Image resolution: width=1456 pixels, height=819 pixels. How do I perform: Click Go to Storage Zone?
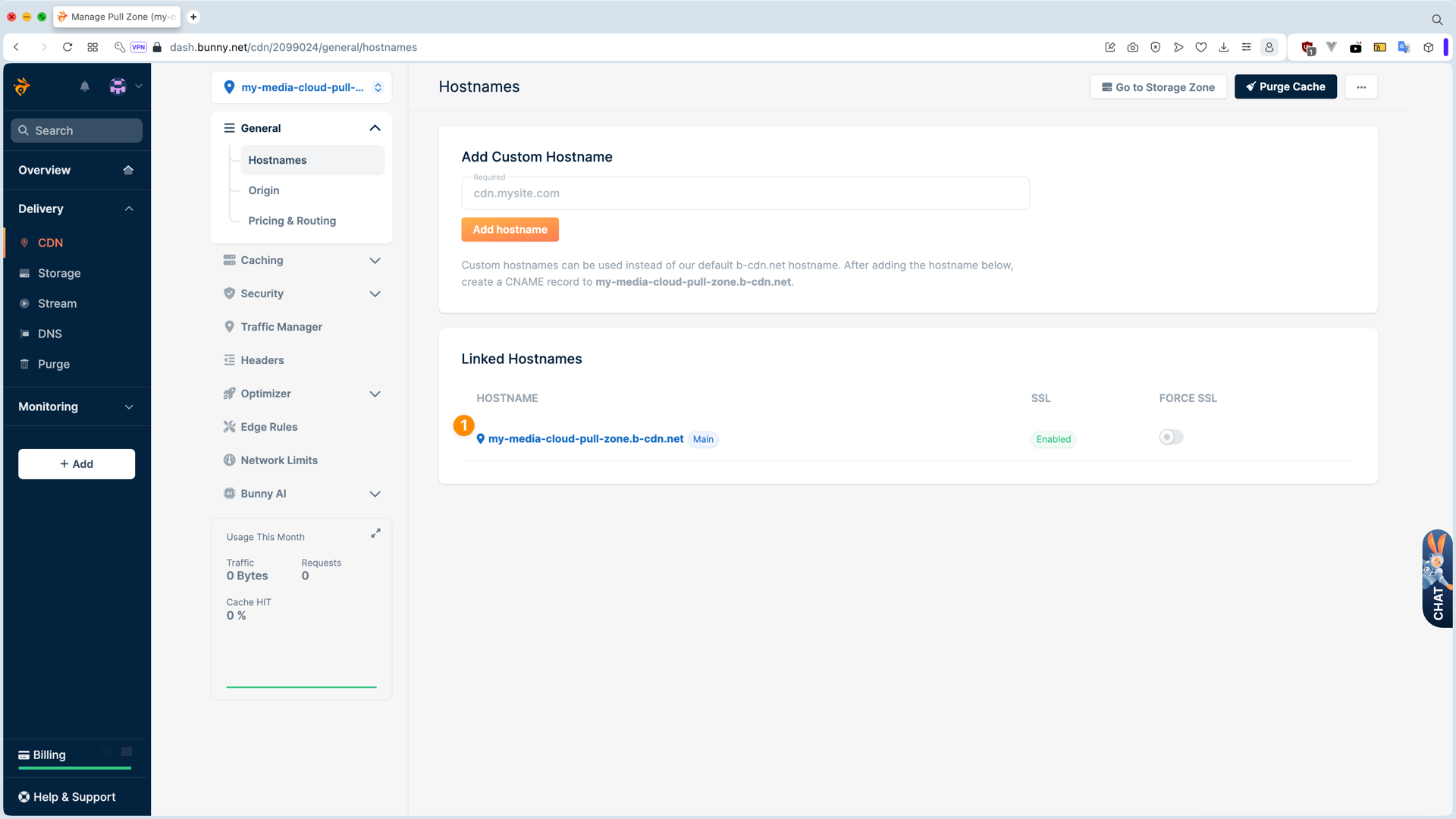1158,86
